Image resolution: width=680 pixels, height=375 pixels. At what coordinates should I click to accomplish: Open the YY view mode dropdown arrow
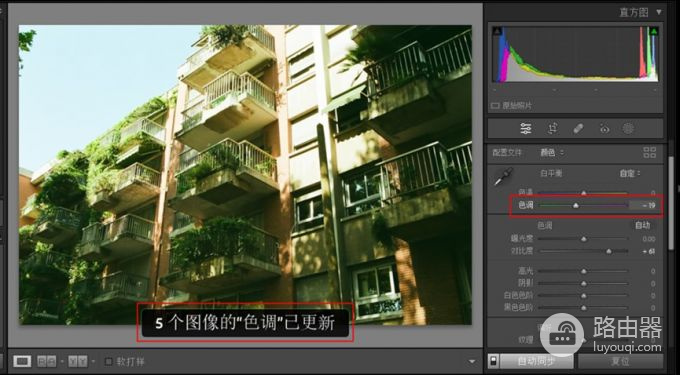93,361
